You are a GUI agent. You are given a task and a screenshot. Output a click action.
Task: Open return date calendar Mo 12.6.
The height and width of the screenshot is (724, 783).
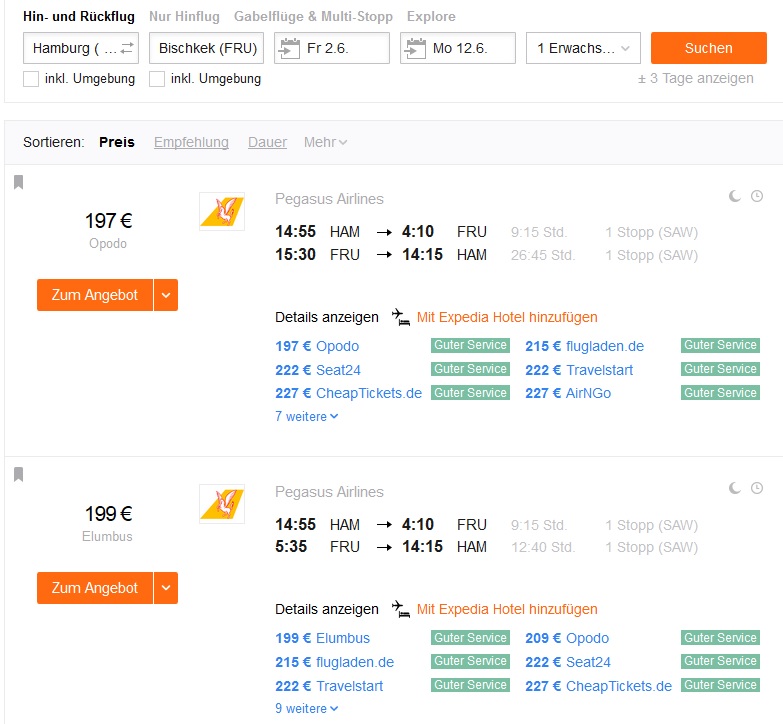(x=457, y=48)
